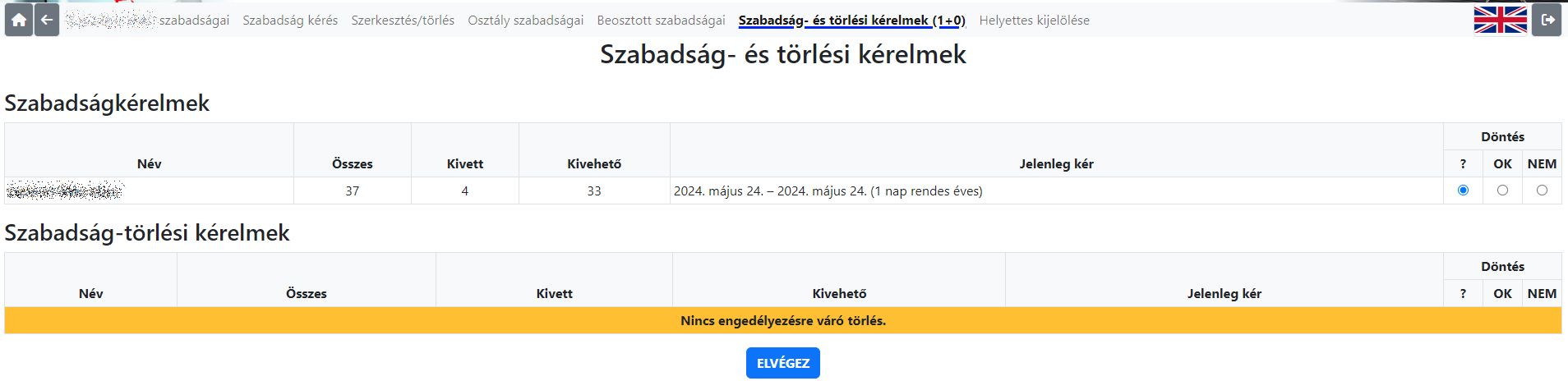Switch language with the UK flag
This screenshot has height=381, width=1568.
tap(1500, 21)
